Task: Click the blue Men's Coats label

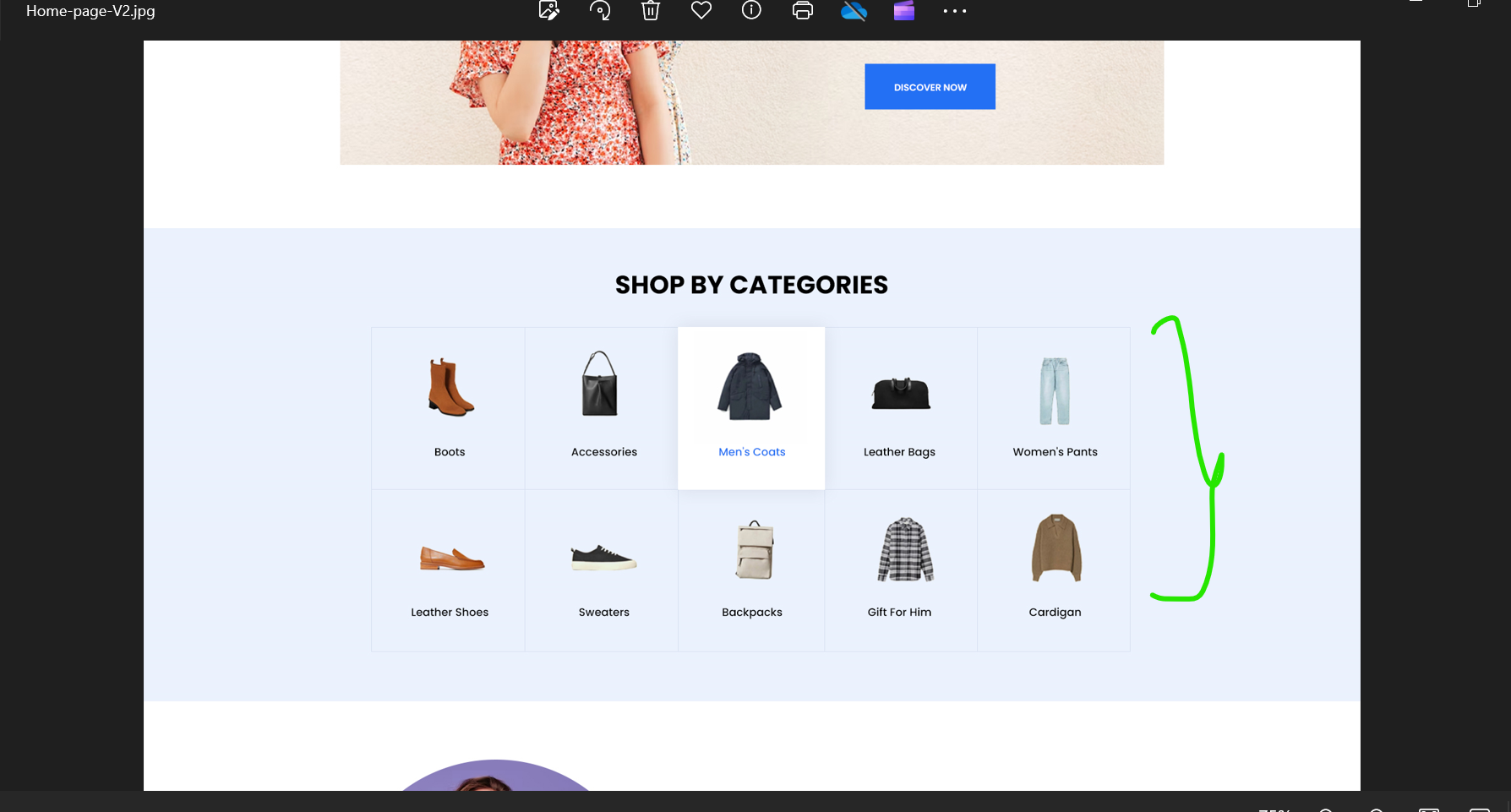Action: (x=752, y=452)
